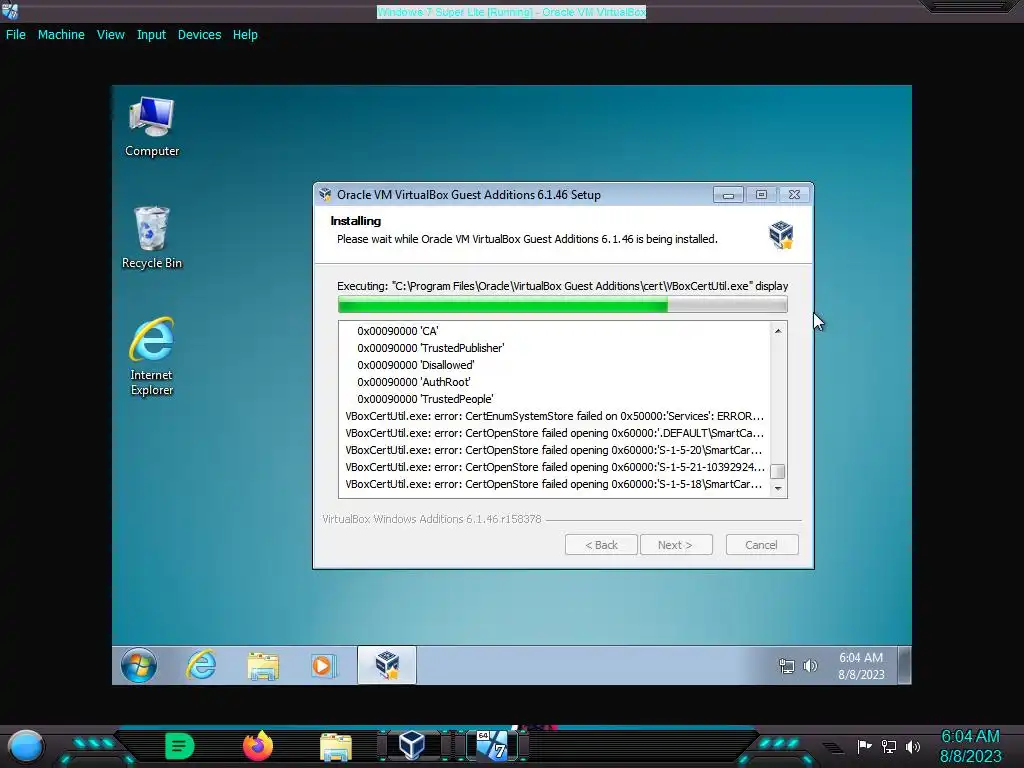Open the Devices menu
The image size is (1024, 768).
(x=199, y=35)
